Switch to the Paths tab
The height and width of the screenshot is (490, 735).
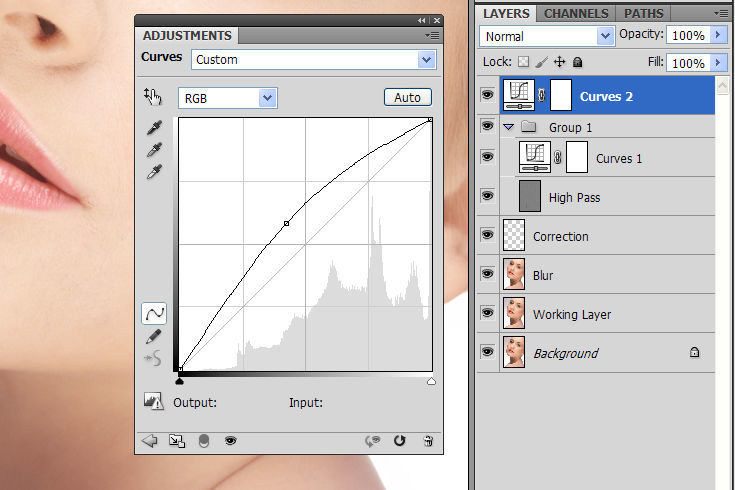click(644, 13)
